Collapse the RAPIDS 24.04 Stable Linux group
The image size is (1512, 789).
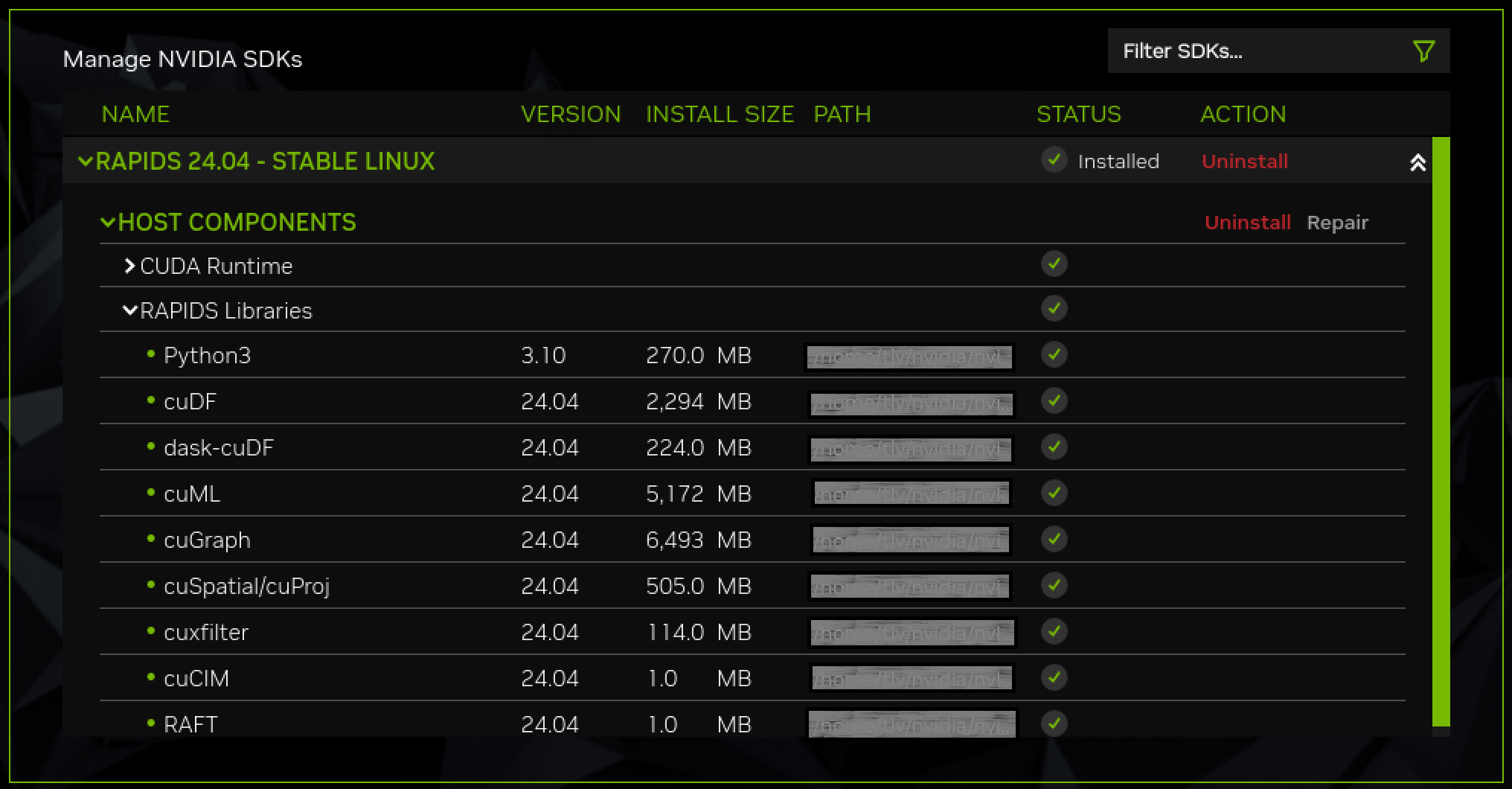pos(86,161)
